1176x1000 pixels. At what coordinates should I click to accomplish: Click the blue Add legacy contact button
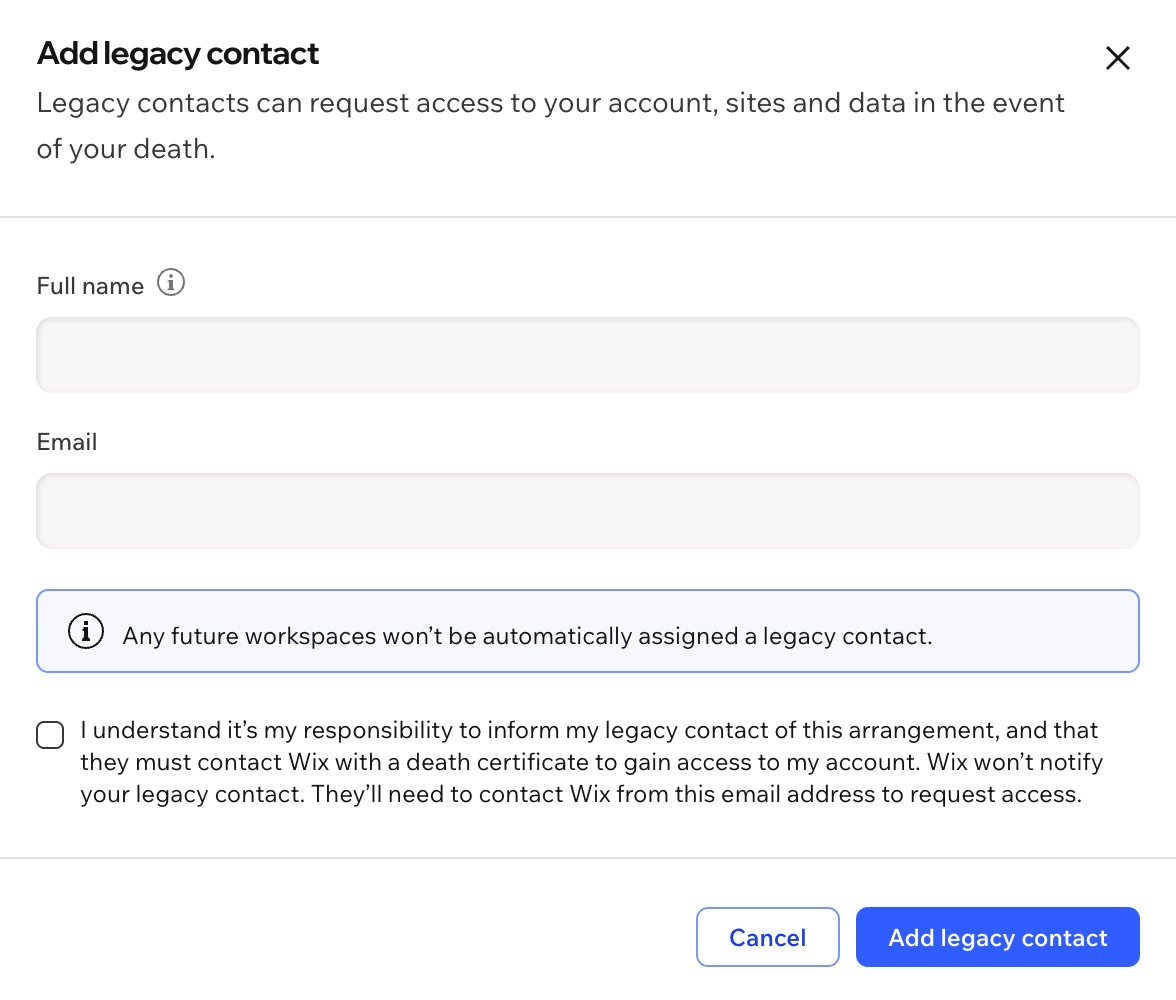click(998, 937)
